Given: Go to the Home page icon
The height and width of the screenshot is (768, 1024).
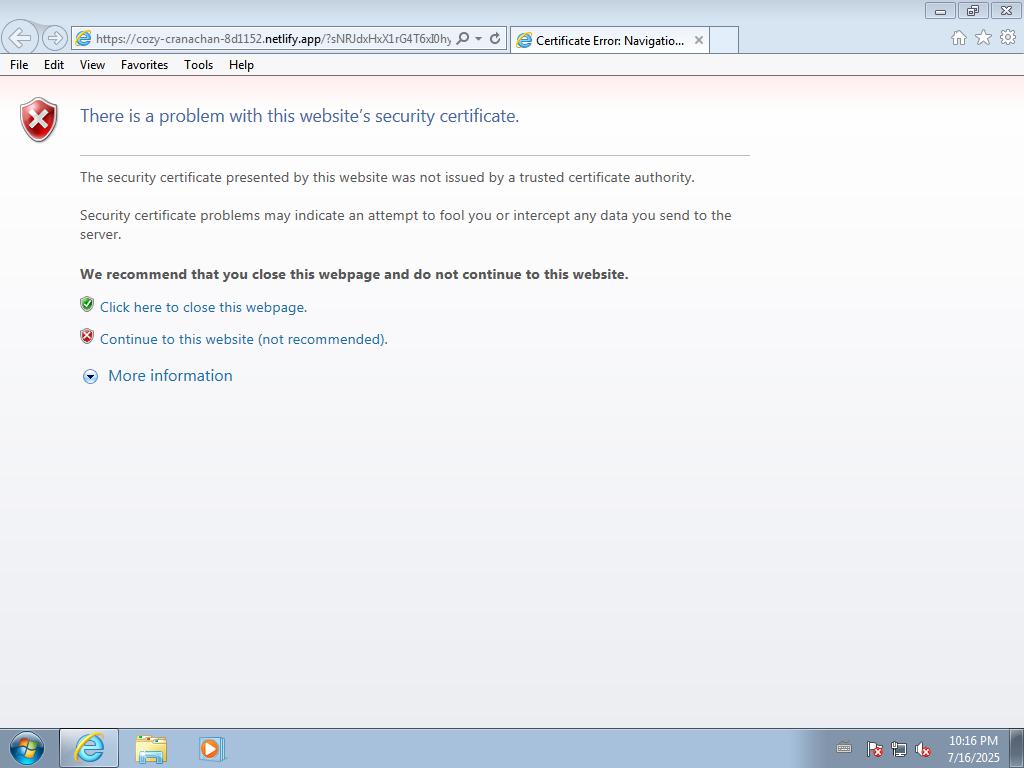Looking at the screenshot, I should pos(959,38).
